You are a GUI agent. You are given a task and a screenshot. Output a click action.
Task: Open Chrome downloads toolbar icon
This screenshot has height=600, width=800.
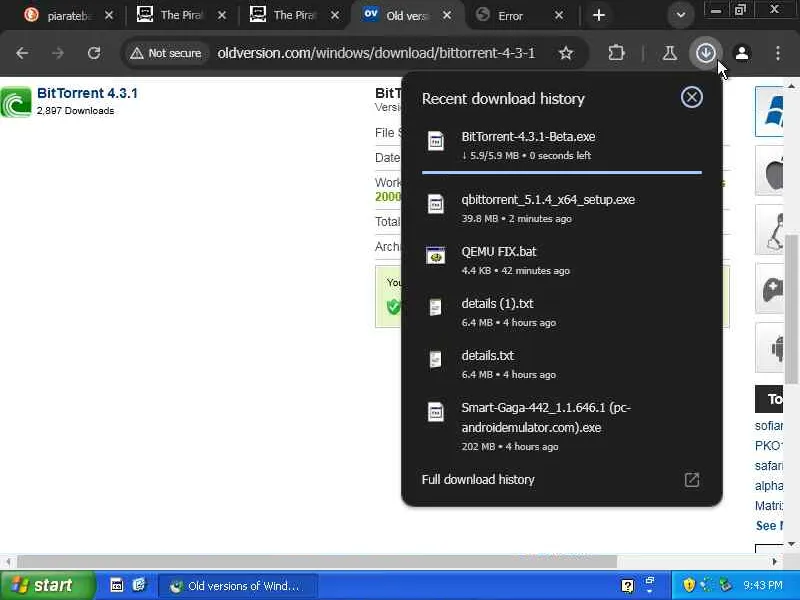(706, 53)
